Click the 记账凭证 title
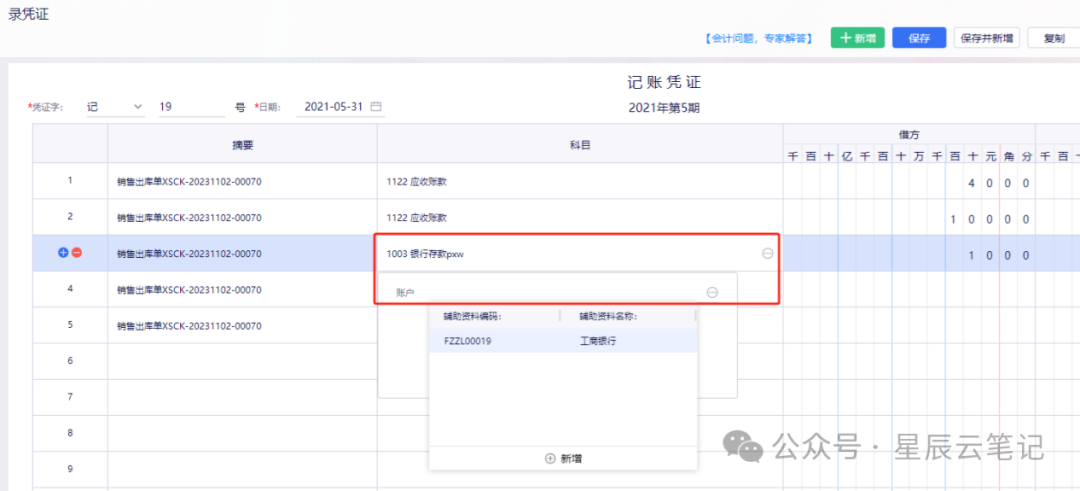 click(x=664, y=83)
